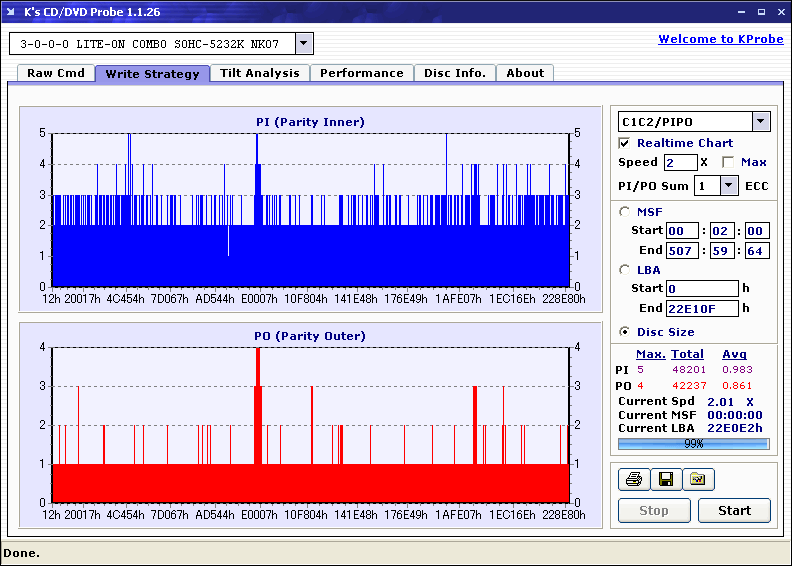Go to the Performance tab
792x566 pixels.
[362, 73]
